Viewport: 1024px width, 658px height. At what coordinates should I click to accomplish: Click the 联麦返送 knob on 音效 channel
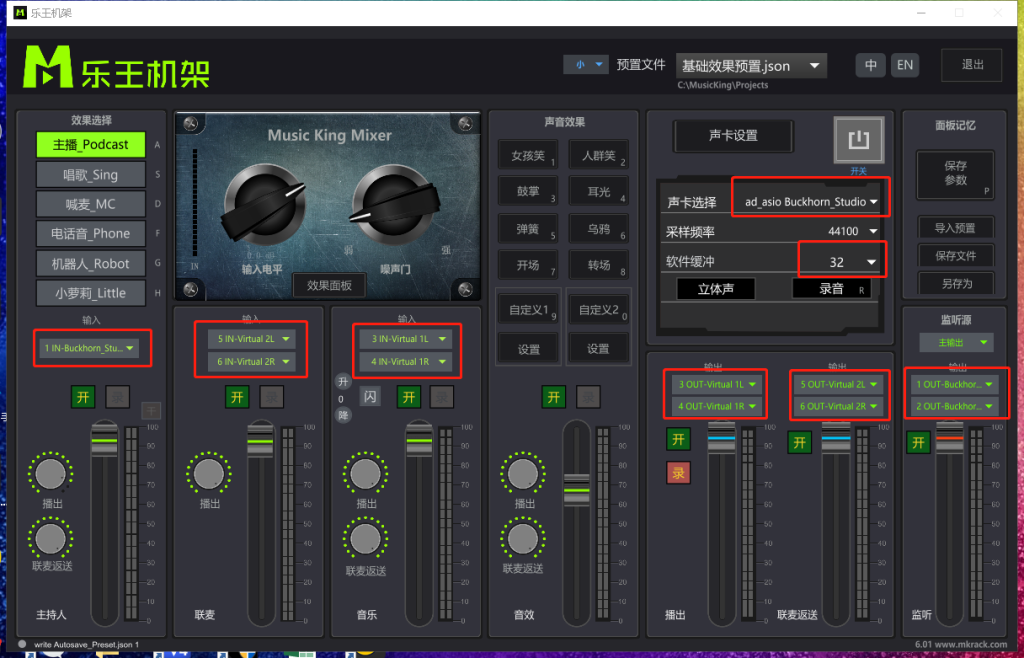point(523,539)
